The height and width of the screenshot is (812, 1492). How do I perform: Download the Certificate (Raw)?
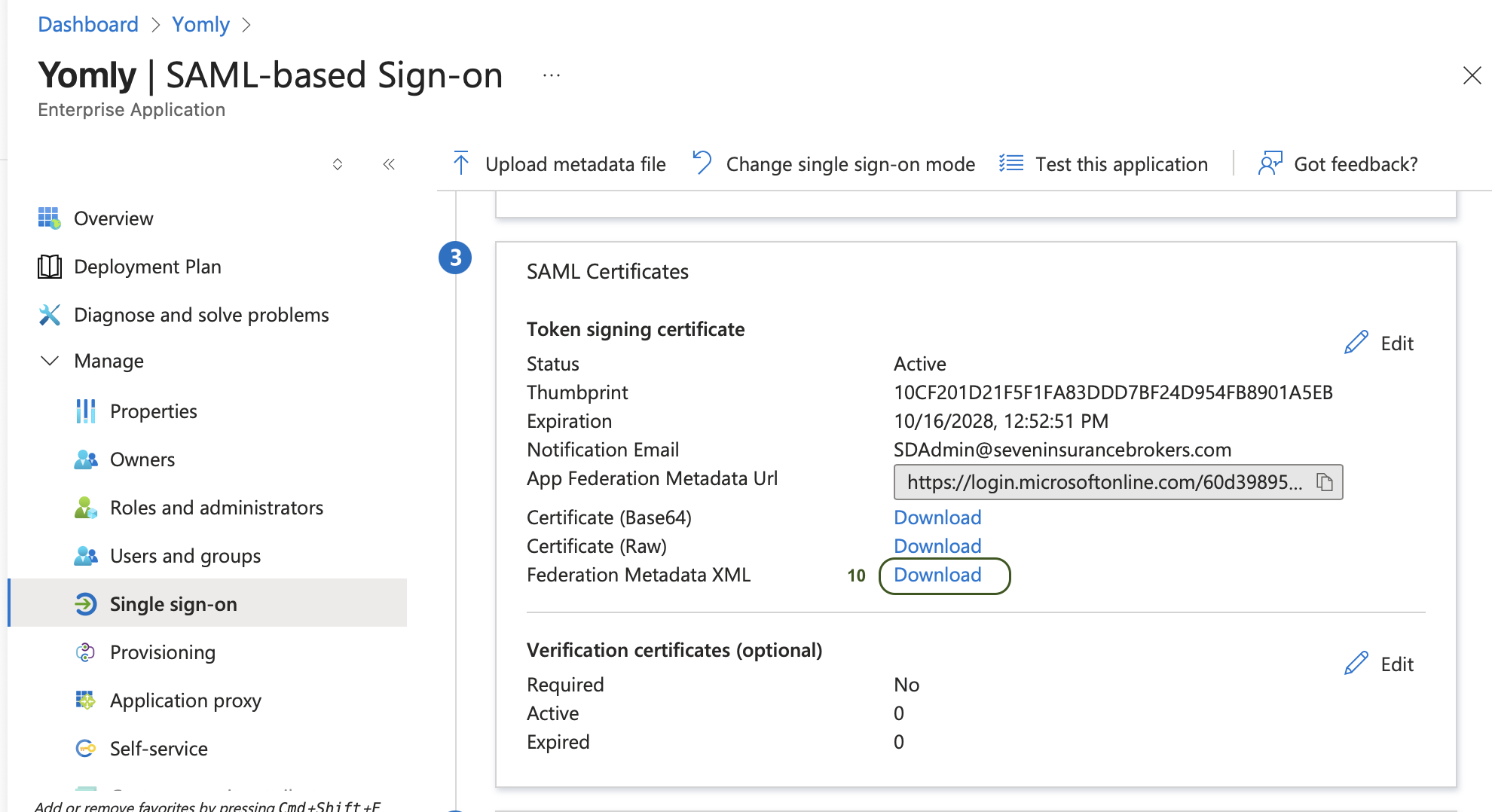click(937, 546)
